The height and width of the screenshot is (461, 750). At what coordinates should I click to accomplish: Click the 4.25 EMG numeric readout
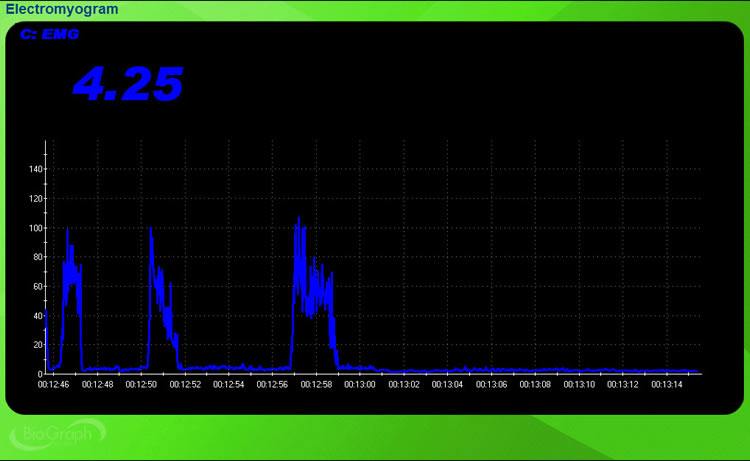click(128, 84)
